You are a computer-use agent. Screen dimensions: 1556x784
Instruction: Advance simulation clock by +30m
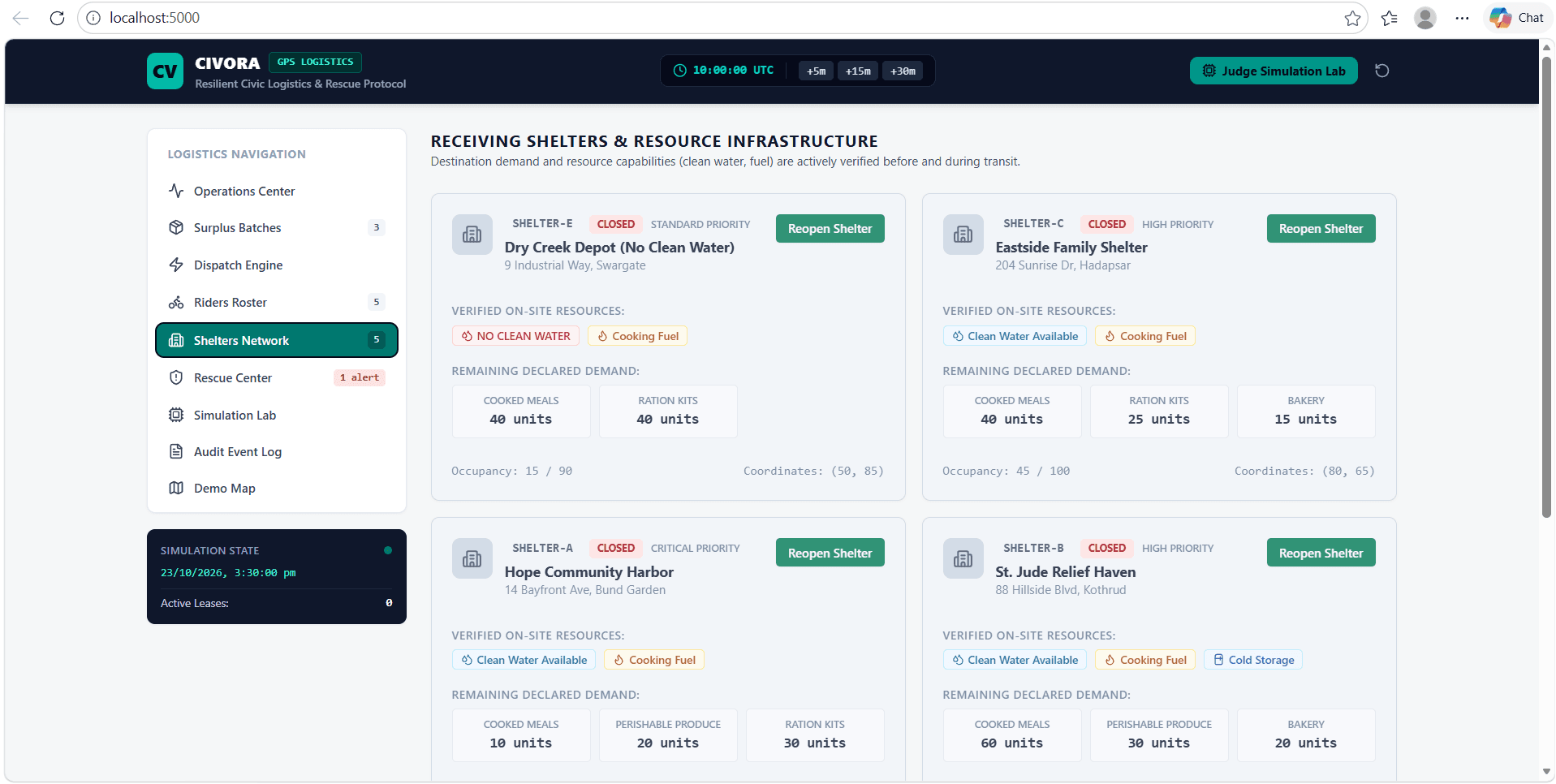(x=903, y=71)
